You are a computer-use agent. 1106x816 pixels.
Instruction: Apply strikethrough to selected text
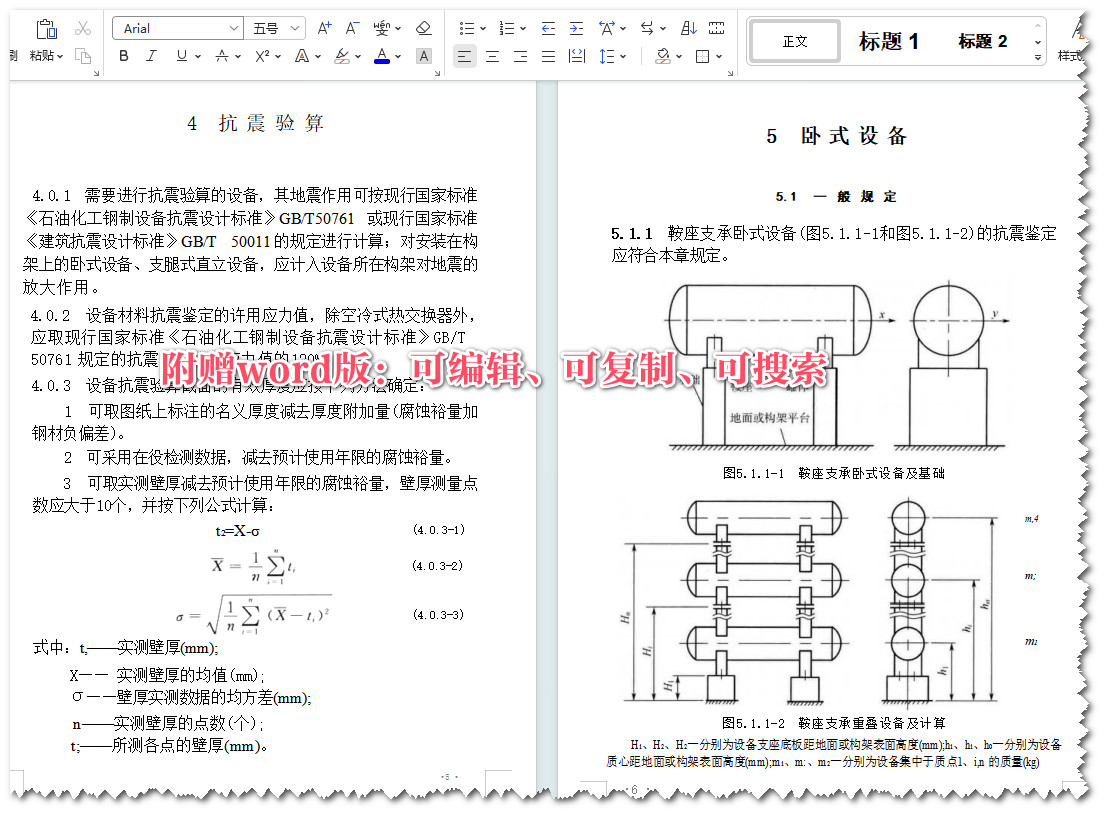221,56
